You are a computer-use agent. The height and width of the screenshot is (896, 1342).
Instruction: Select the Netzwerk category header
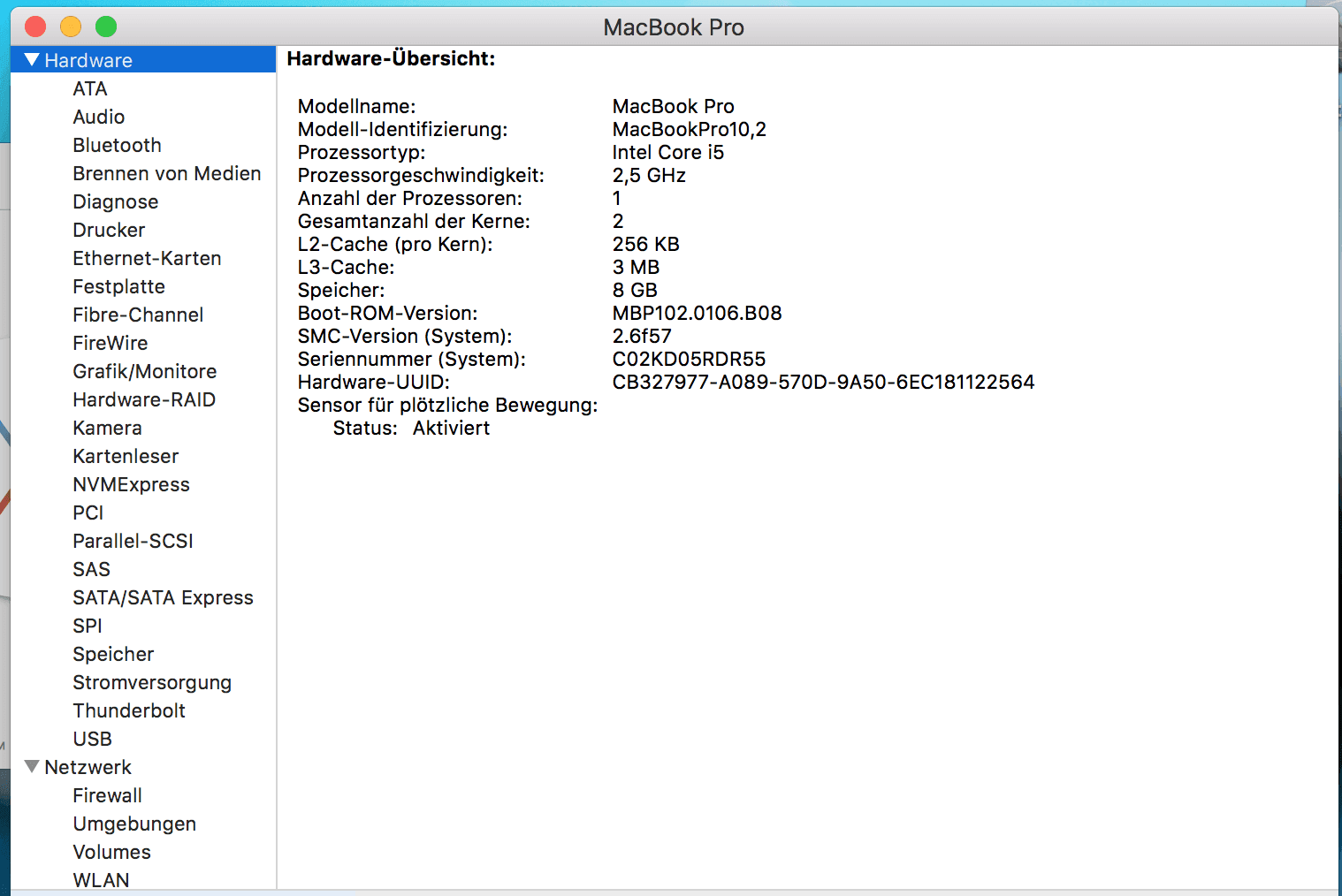(x=88, y=767)
